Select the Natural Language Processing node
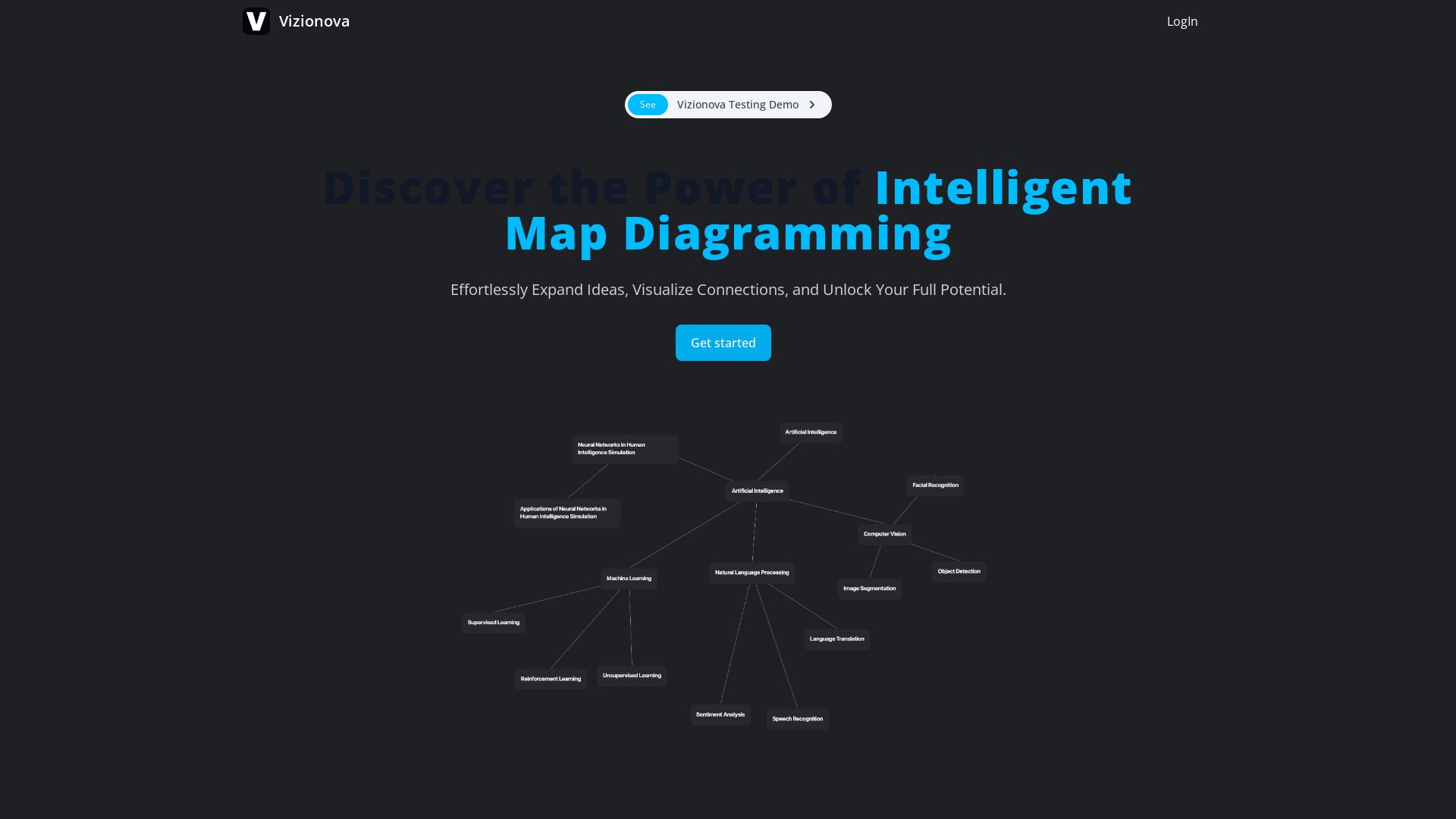This screenshot has width=1456, height=819. [x=752, y=573]
